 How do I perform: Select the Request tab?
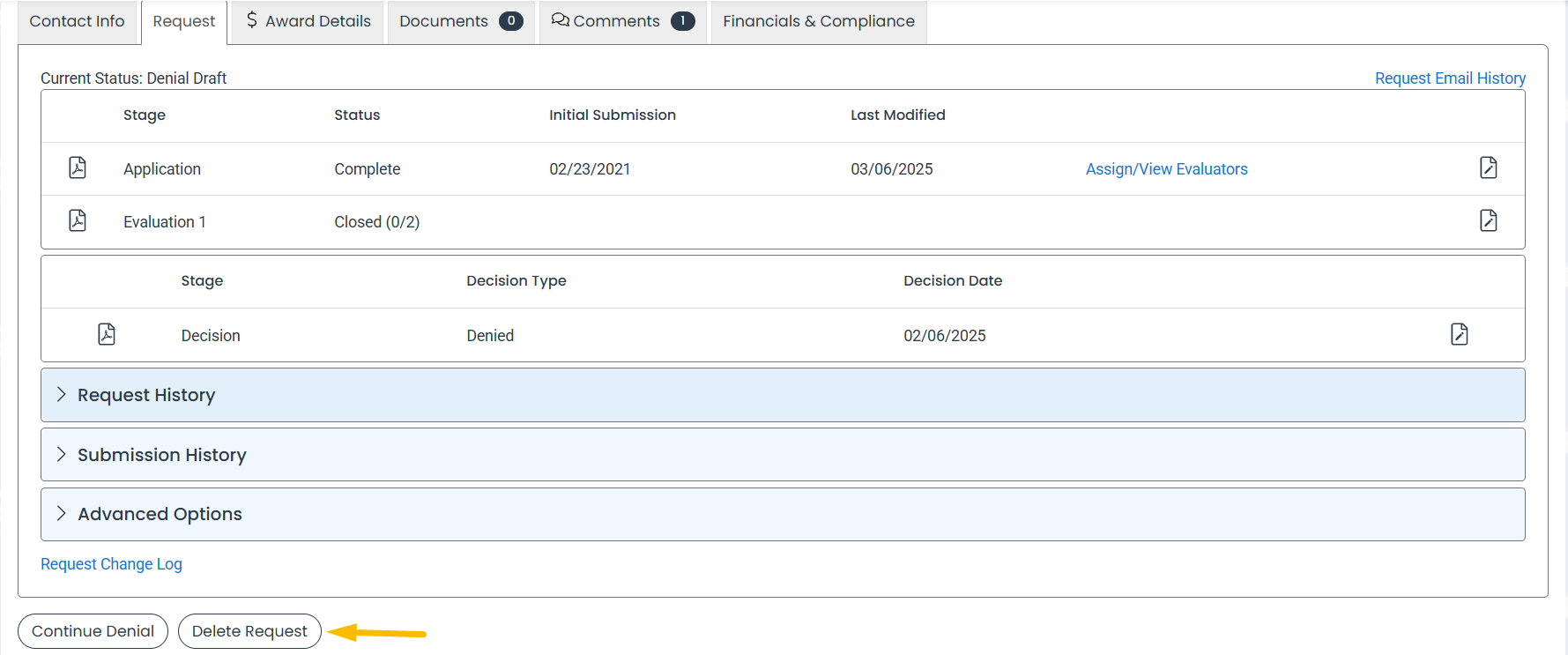click(x=184, y=21)
